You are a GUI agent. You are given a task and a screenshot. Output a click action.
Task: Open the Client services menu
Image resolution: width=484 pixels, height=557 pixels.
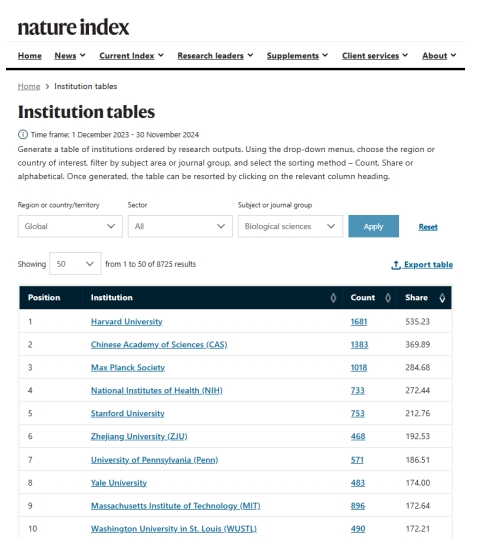[x=375, y=56]
